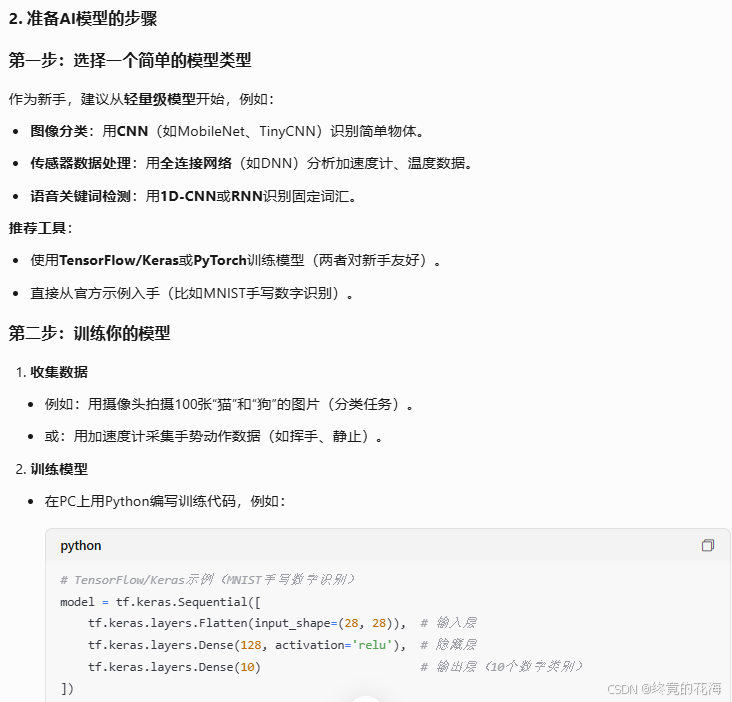Click the bullet starting '图像分类'
Image resolution: width=732 pixels, height=702 pixels.
click(x=227, y=131)
